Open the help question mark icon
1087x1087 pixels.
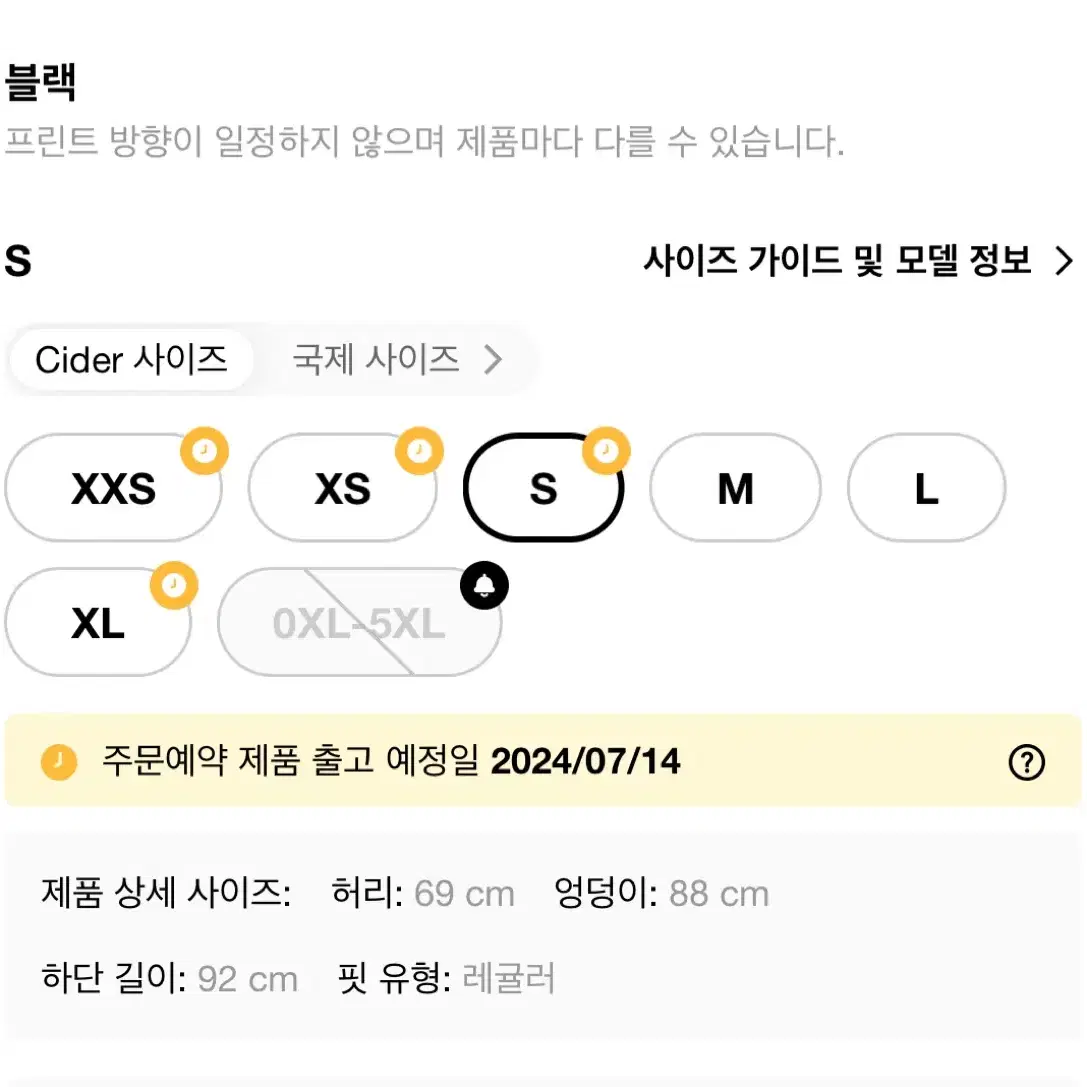1026,763
